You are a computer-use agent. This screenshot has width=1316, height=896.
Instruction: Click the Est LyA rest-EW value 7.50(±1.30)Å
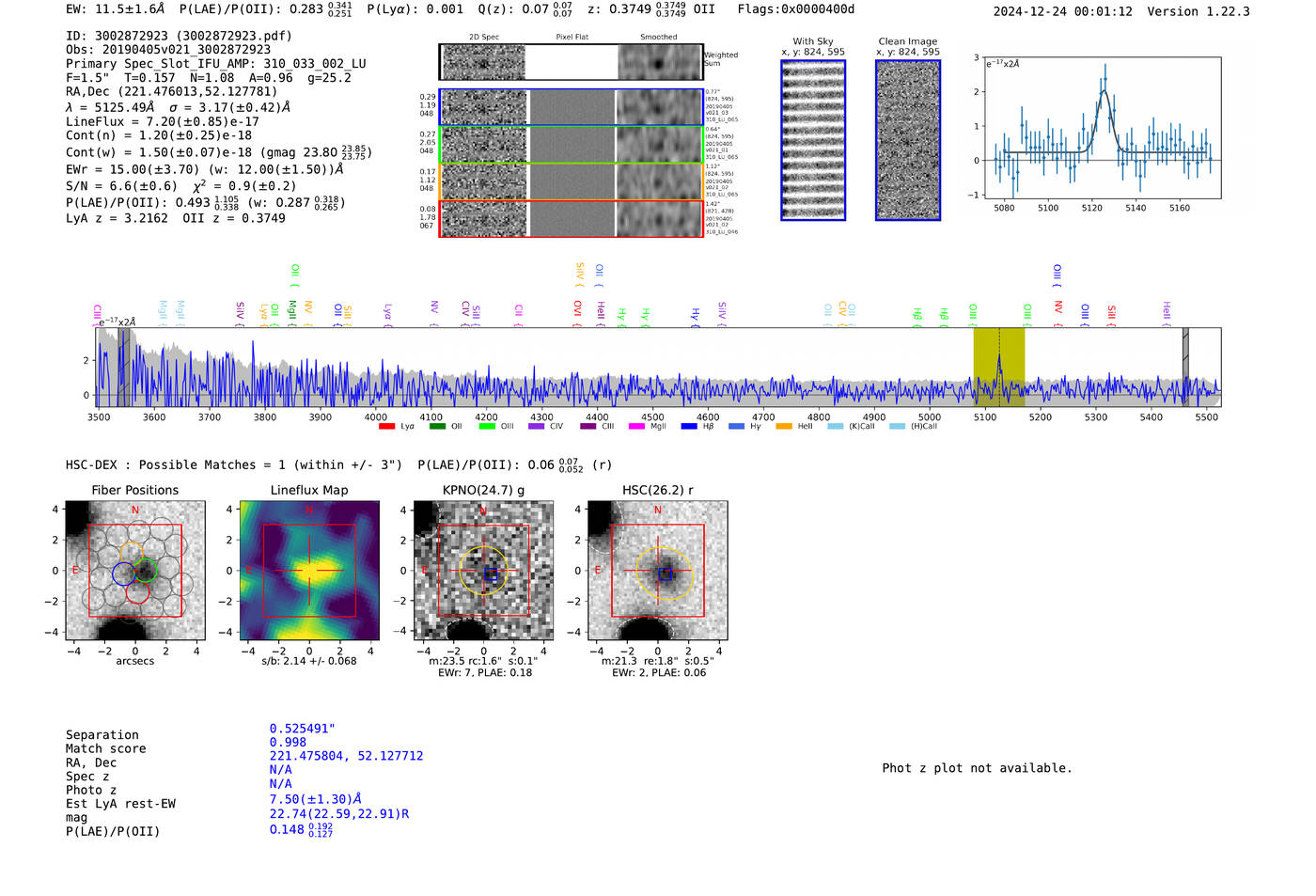tap(316, 799)
